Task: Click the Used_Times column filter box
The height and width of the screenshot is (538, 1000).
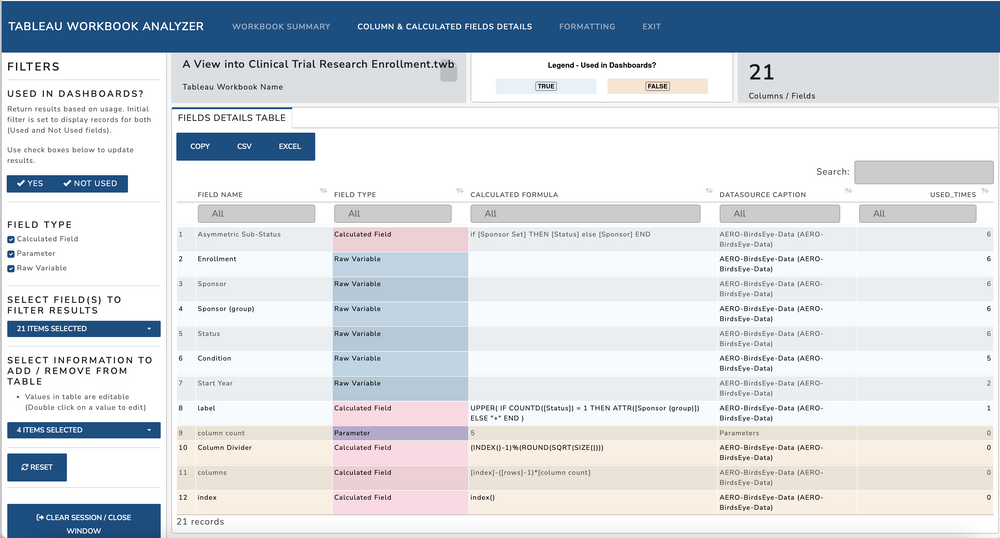Action: tap(917, 214)
